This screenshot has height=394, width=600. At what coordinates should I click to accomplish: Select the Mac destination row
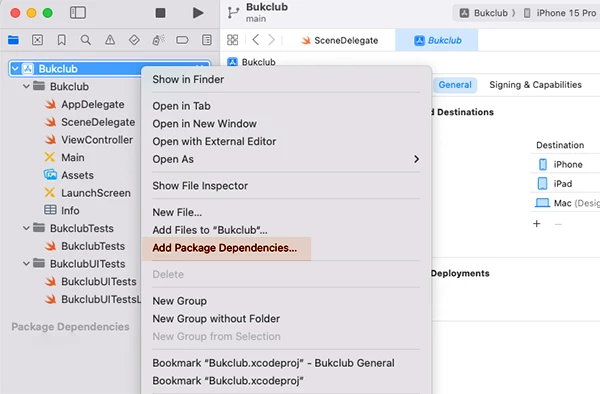pyautogui.click(x=565, y=203)
